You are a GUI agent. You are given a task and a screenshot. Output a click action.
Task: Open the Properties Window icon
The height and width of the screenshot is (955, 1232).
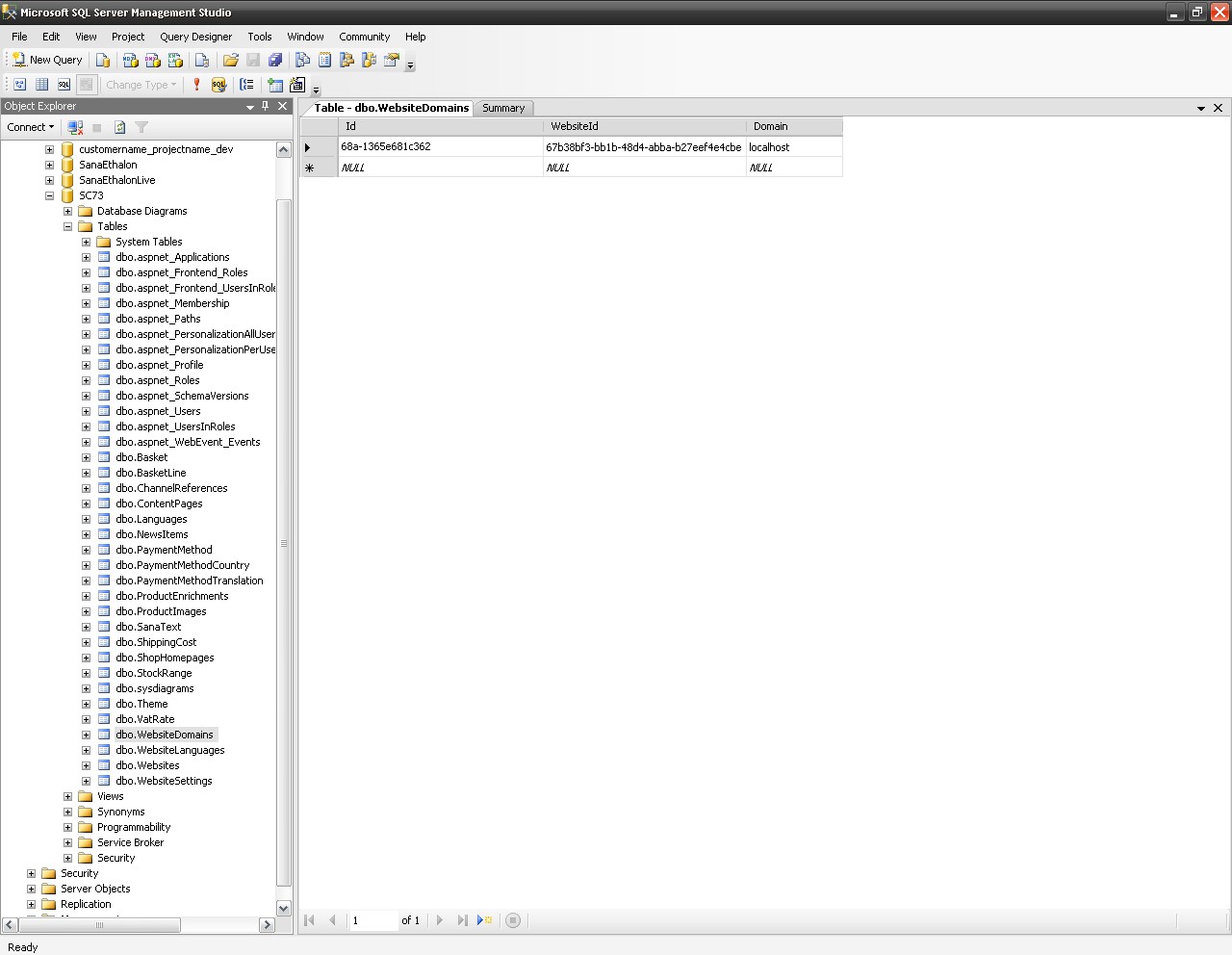coord(391,60)
